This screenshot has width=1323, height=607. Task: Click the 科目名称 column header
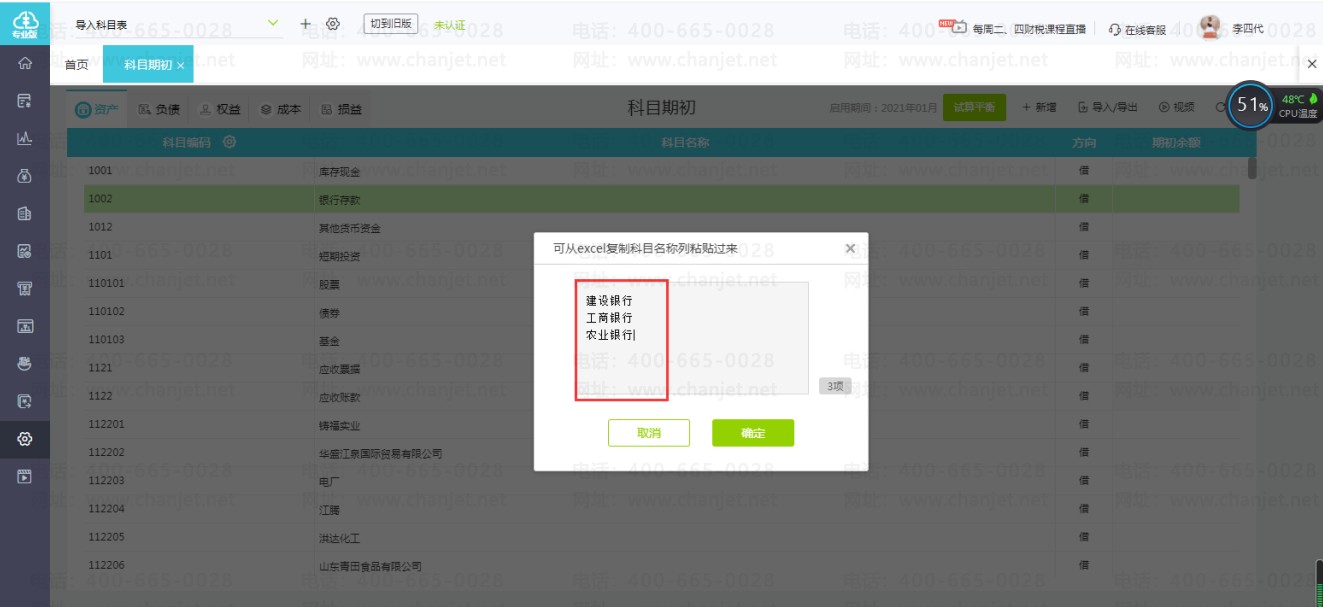click(685, 143)
